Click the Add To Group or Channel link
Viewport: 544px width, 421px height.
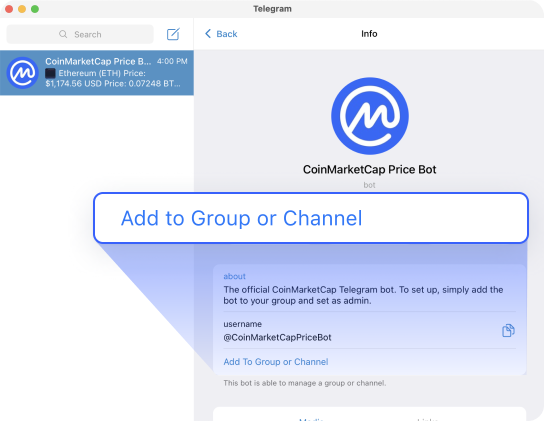pyautogui.click(x=276, y=362)
